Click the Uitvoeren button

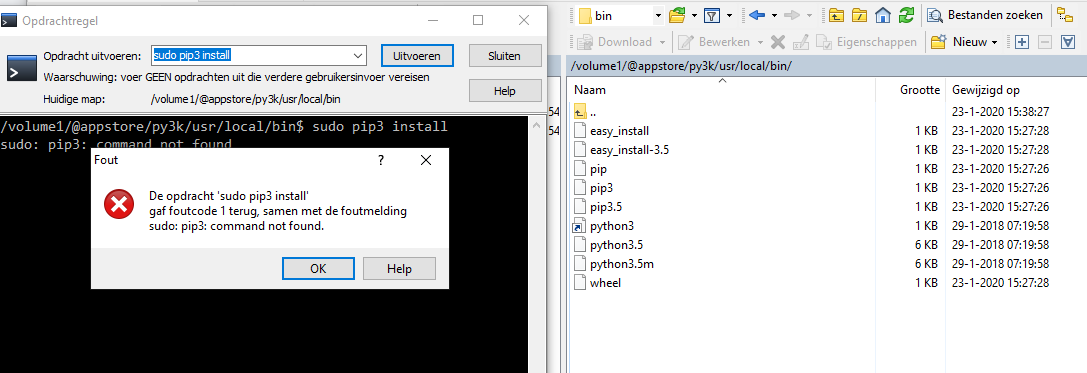tap(417, 55)
